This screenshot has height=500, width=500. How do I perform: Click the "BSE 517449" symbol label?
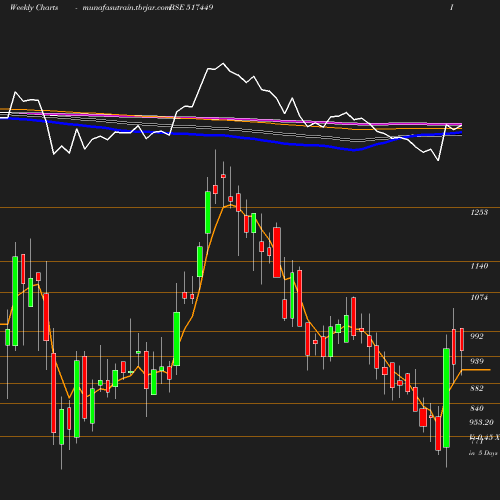(x=191, y=8)
